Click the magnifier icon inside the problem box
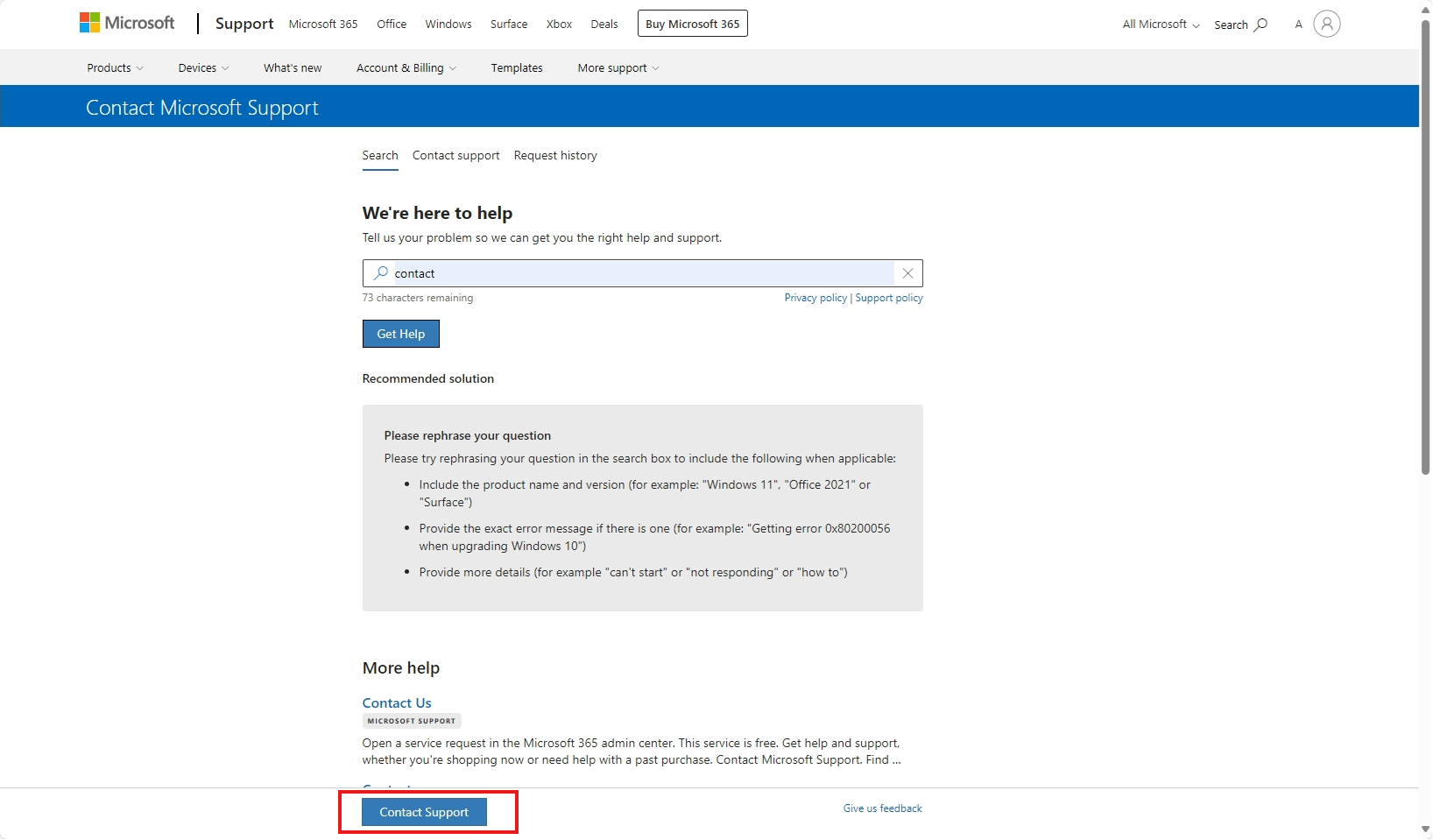 pyautogui.click(x=380, y=273)
